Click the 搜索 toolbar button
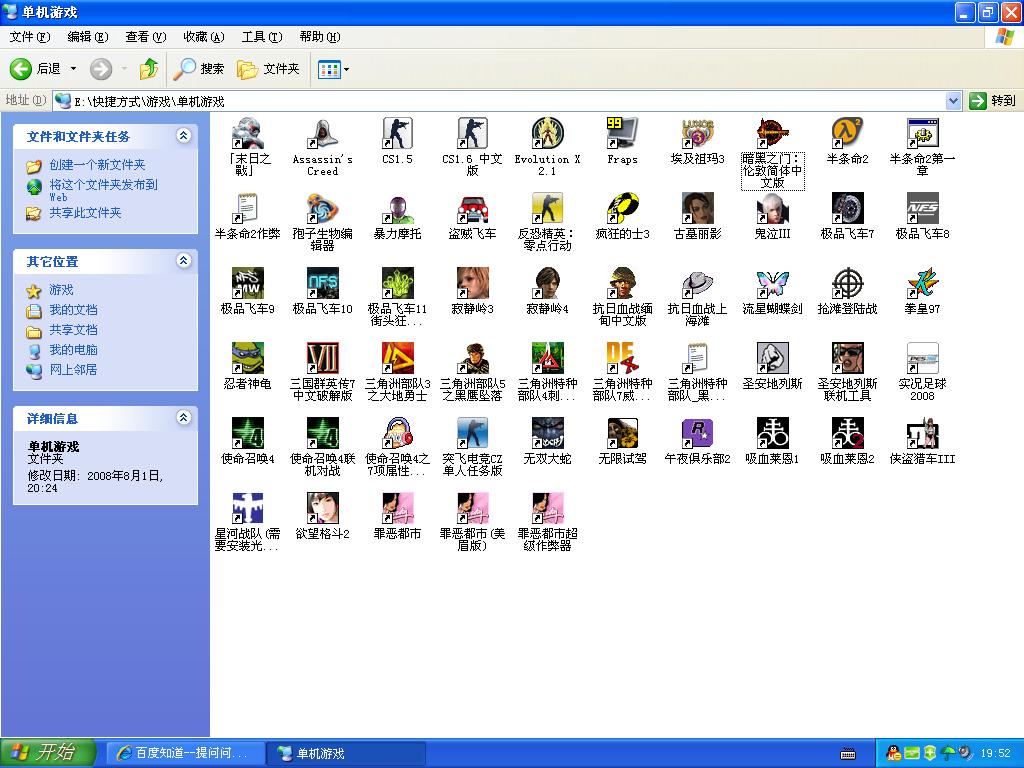1024x768 pixels. click(x=199, y=69)
